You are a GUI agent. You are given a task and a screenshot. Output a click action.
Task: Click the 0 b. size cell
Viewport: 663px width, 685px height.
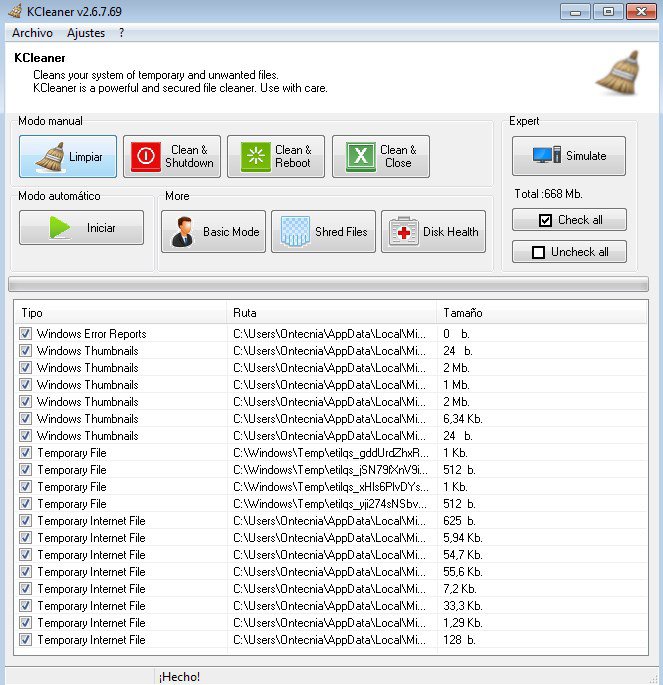coord(456,334)
